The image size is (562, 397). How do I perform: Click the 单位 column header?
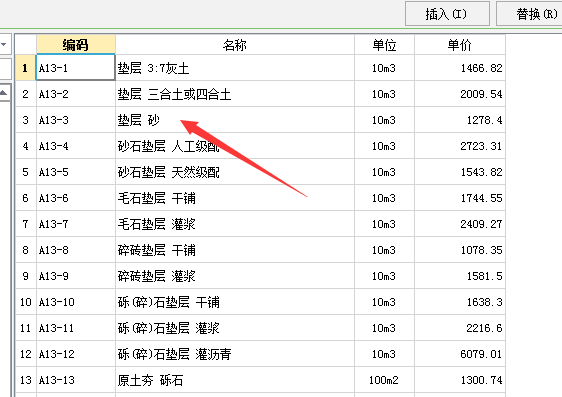(384, 45)
